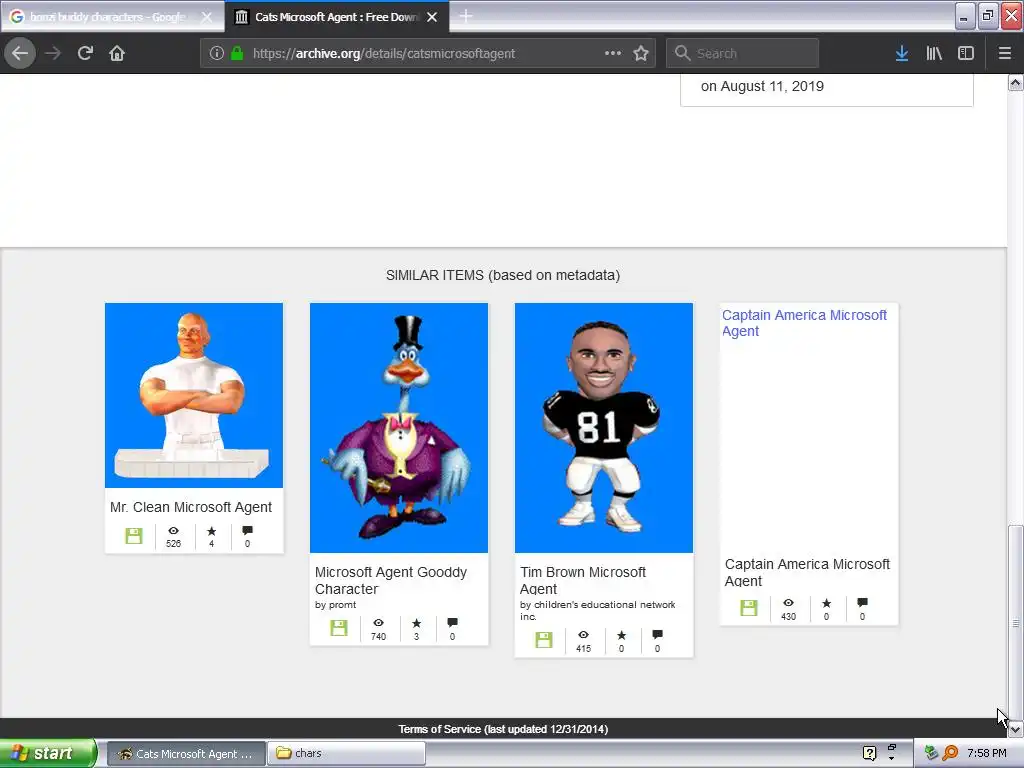The image size is (1024, 768).
Task: Click the floppy disk icon under Mr. Clean
Action: [134, 536]
